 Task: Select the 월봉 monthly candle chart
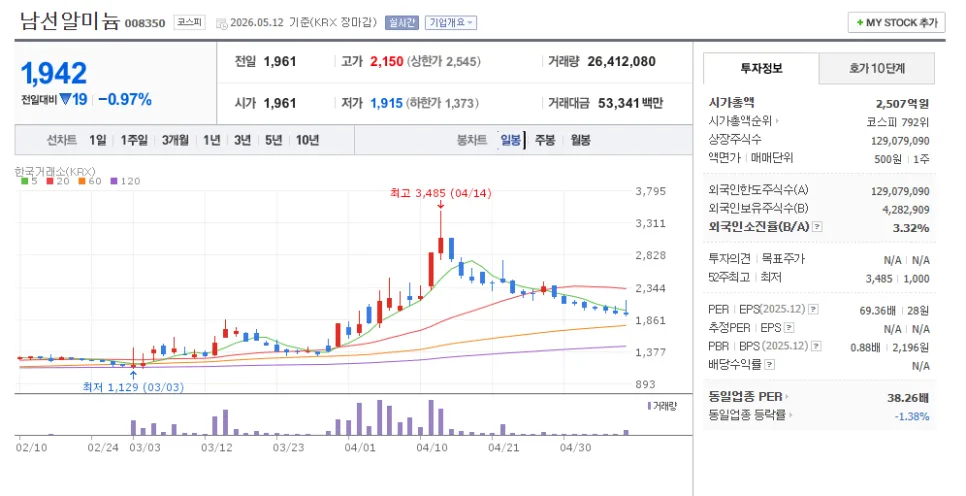(x=580, y=140)
